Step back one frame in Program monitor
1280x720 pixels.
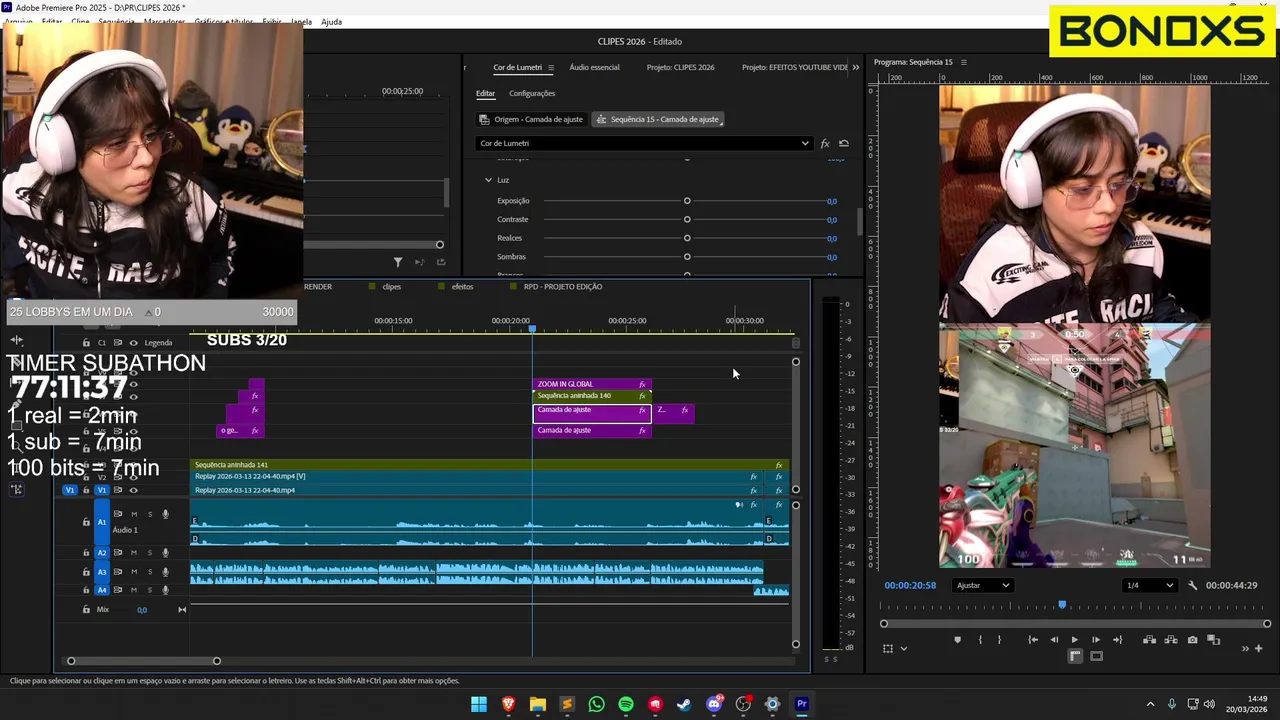click(1054, 640)
